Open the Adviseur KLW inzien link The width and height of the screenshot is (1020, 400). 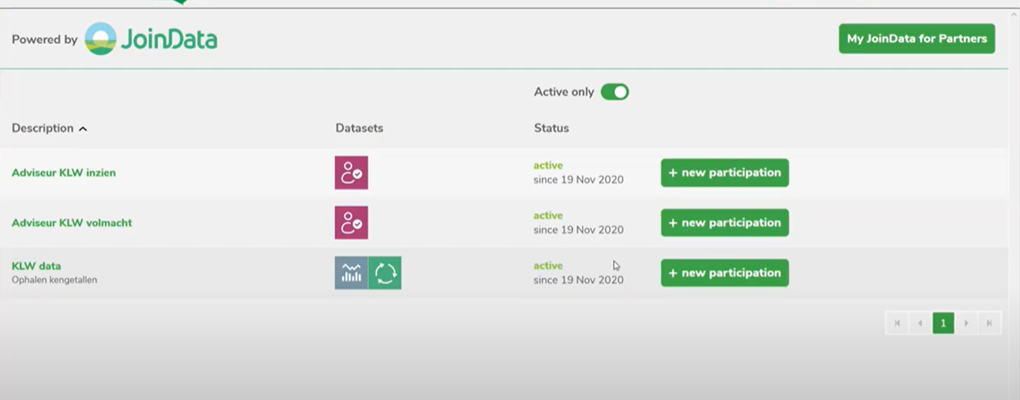(x=63, y=173)
